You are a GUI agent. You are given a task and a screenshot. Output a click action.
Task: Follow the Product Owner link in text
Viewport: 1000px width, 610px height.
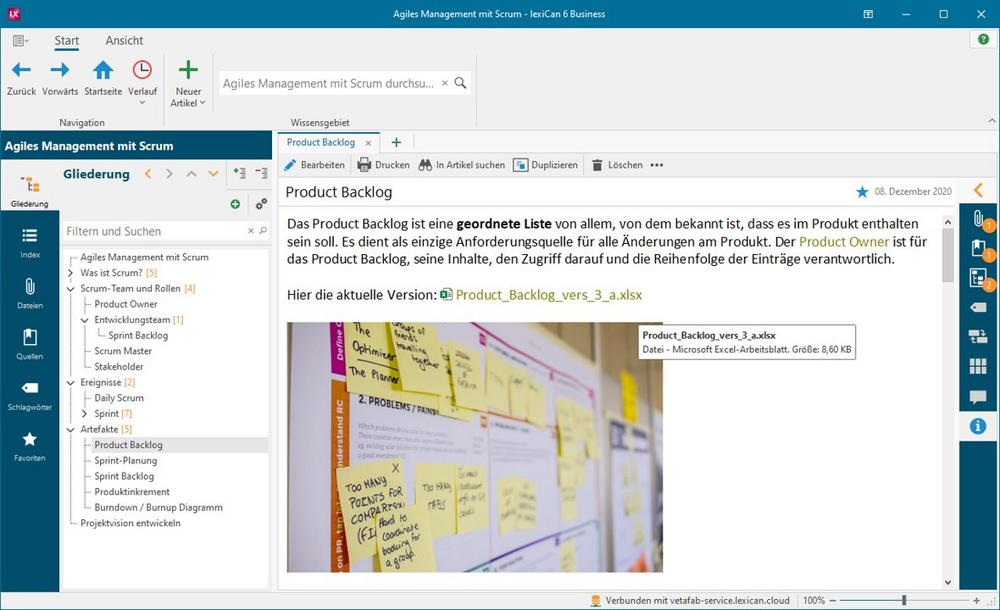click(843, 242)
